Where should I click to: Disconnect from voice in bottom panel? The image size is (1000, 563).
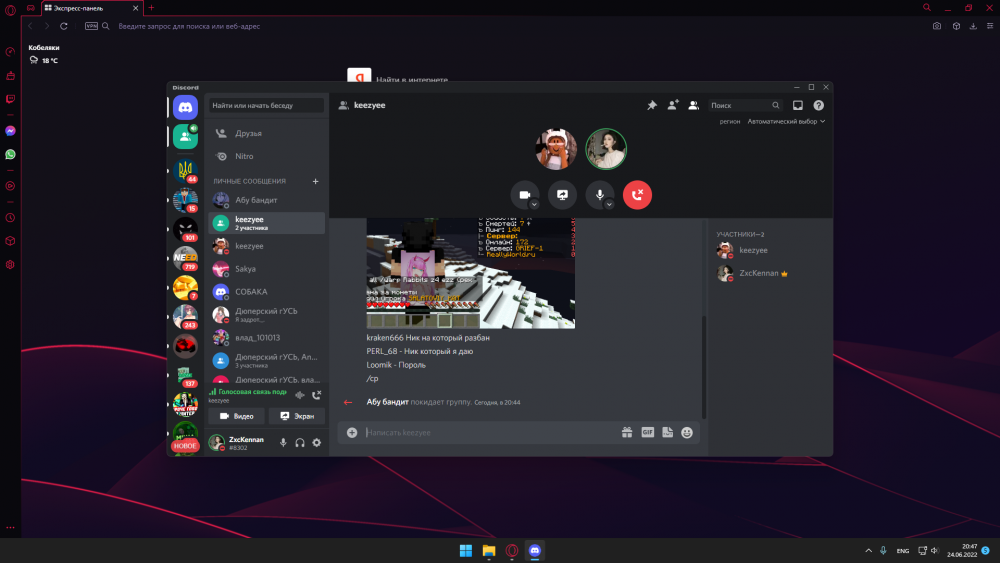(x=316, y=395)
